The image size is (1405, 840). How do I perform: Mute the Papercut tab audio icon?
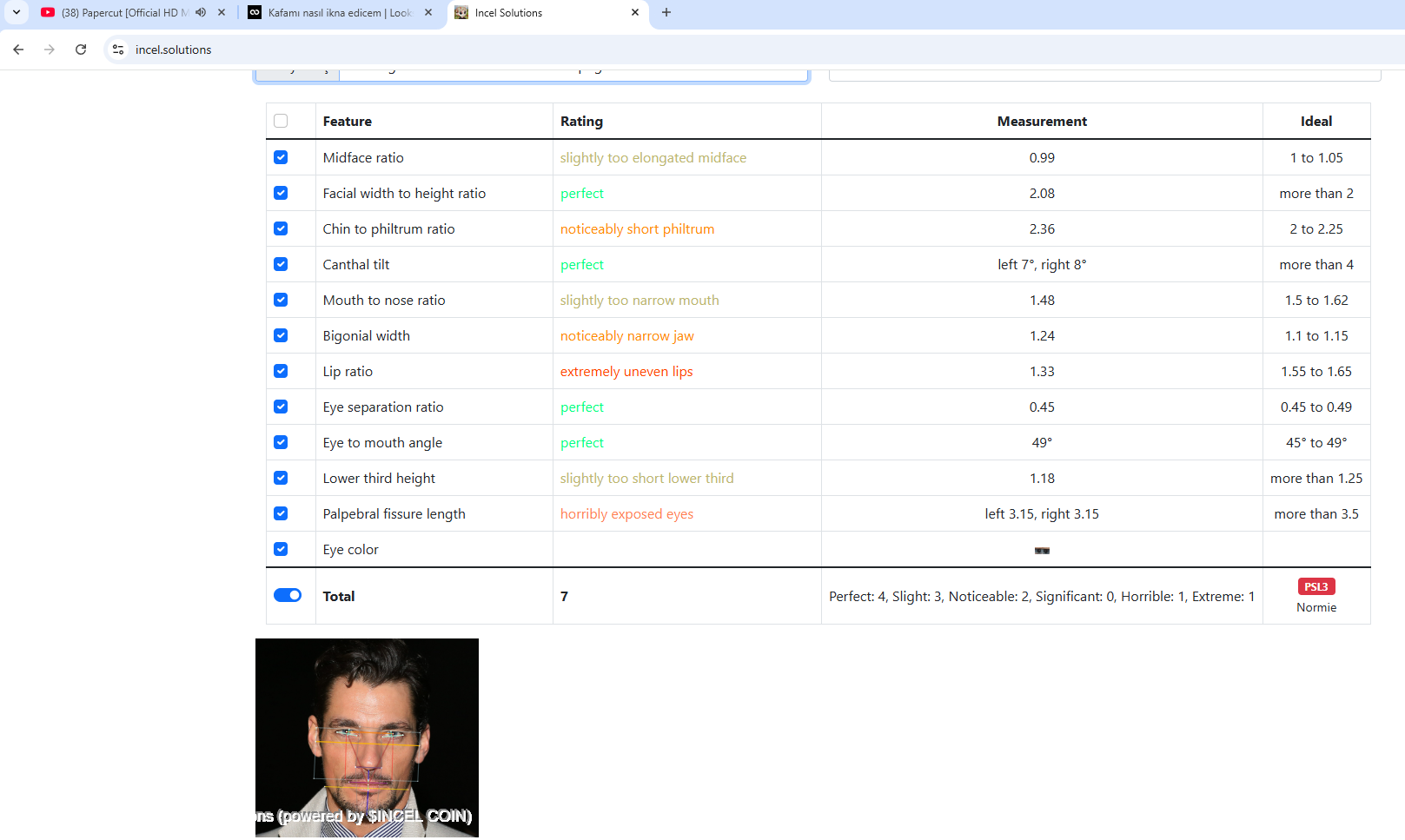pyautogui.click(x=201, y=12)
